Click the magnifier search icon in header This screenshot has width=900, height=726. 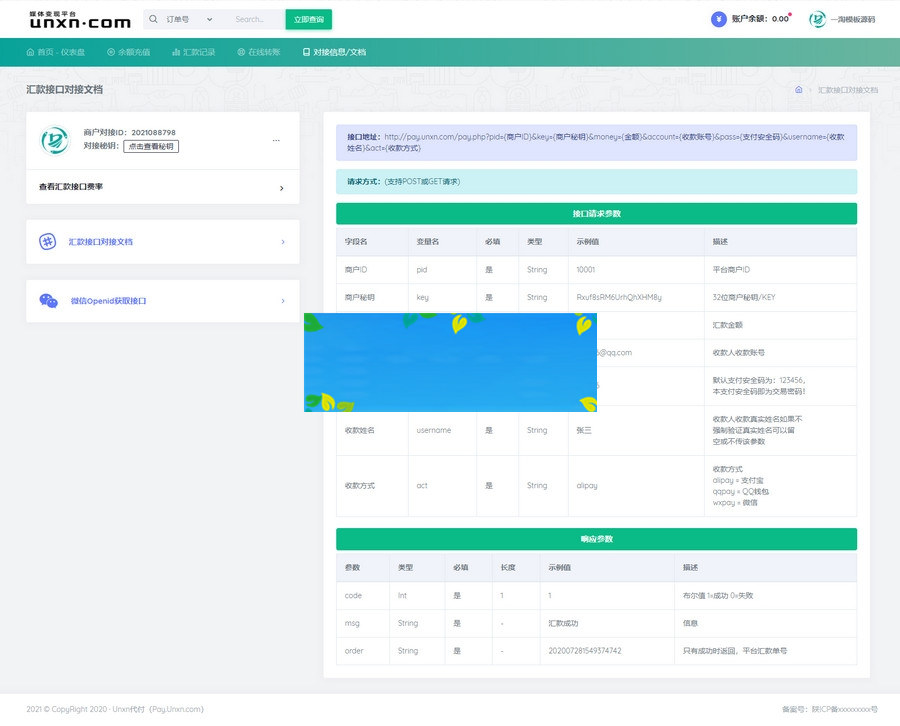[154, 19]
